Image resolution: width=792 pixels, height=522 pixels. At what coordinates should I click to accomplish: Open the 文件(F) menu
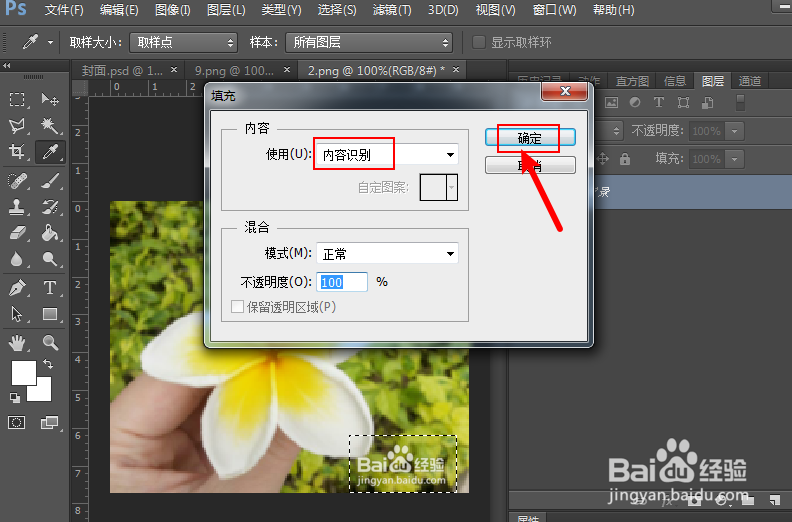pos(64,10)
